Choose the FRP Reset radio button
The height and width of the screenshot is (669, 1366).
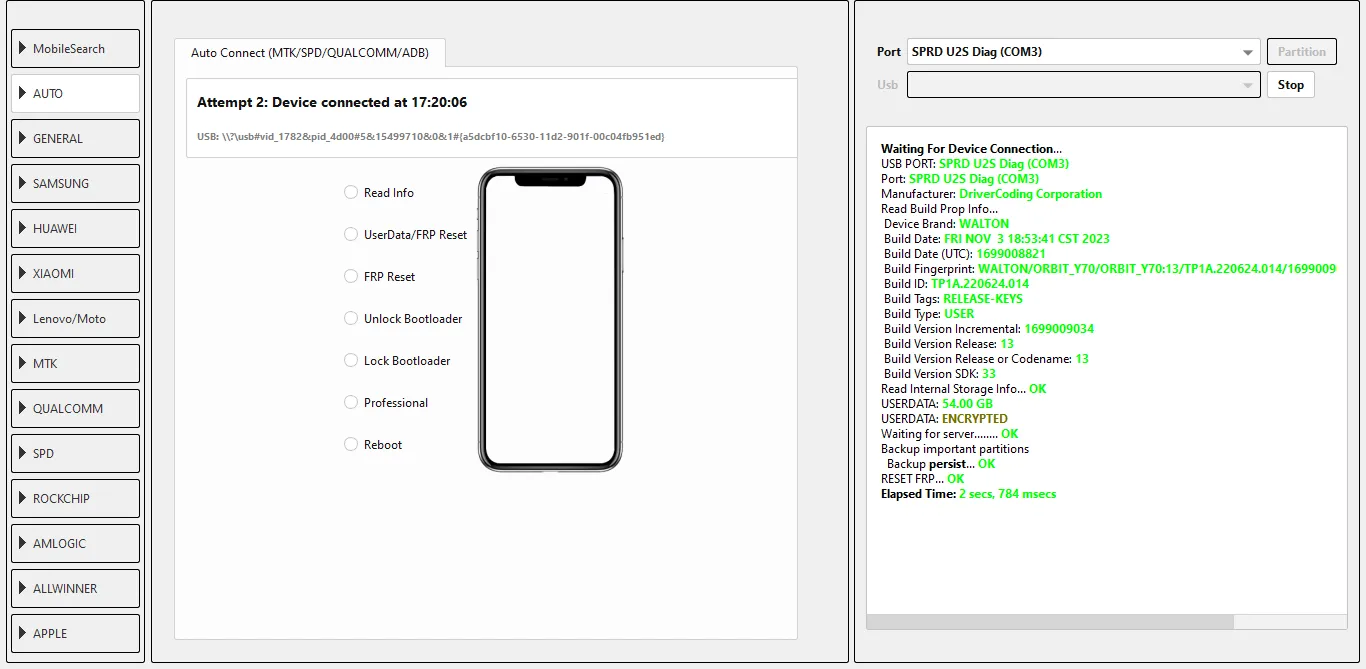click(x=351, y=277)
